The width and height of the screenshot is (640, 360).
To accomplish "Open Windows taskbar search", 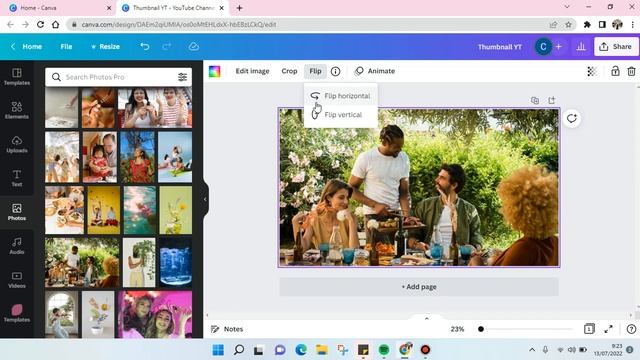I will (239, 350).
